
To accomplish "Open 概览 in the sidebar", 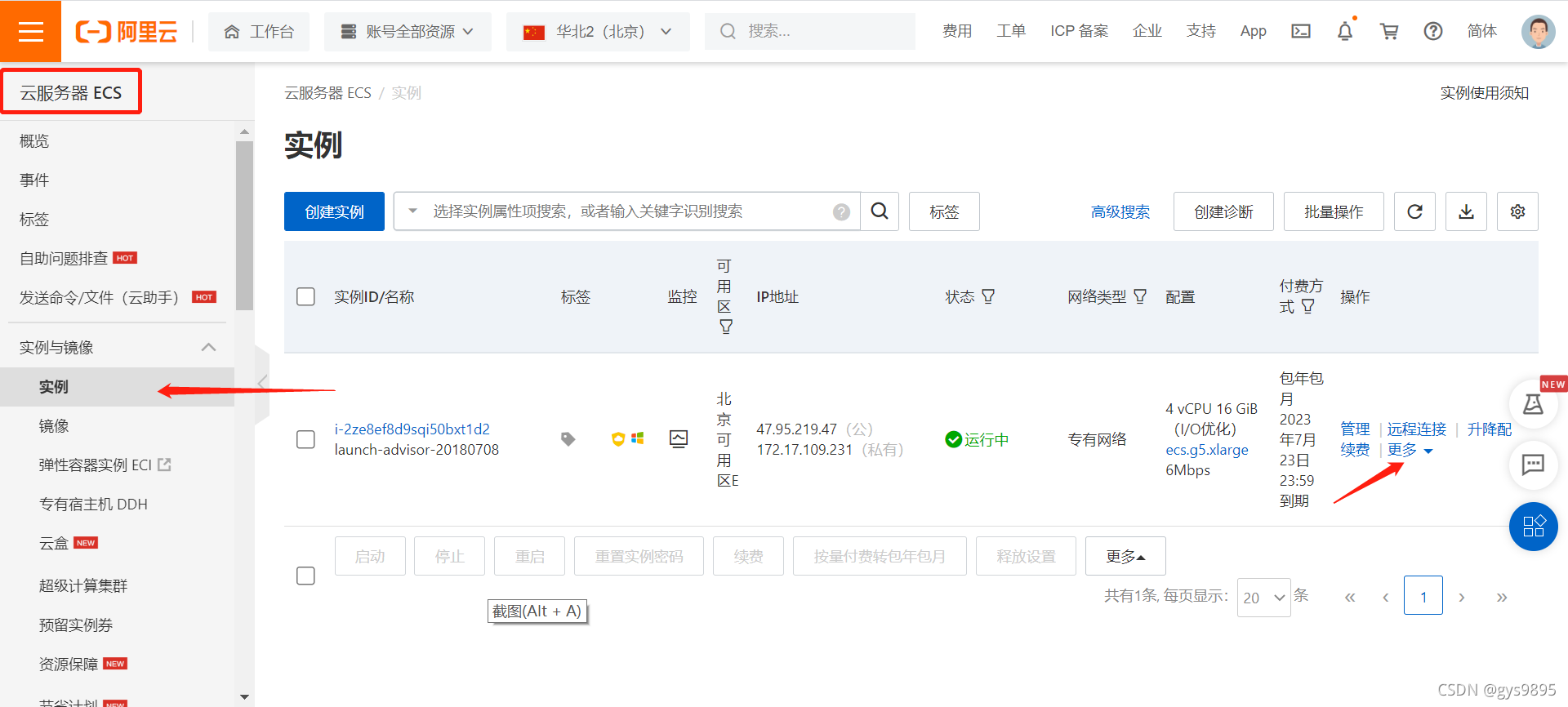I will click(x=34, y=141).
